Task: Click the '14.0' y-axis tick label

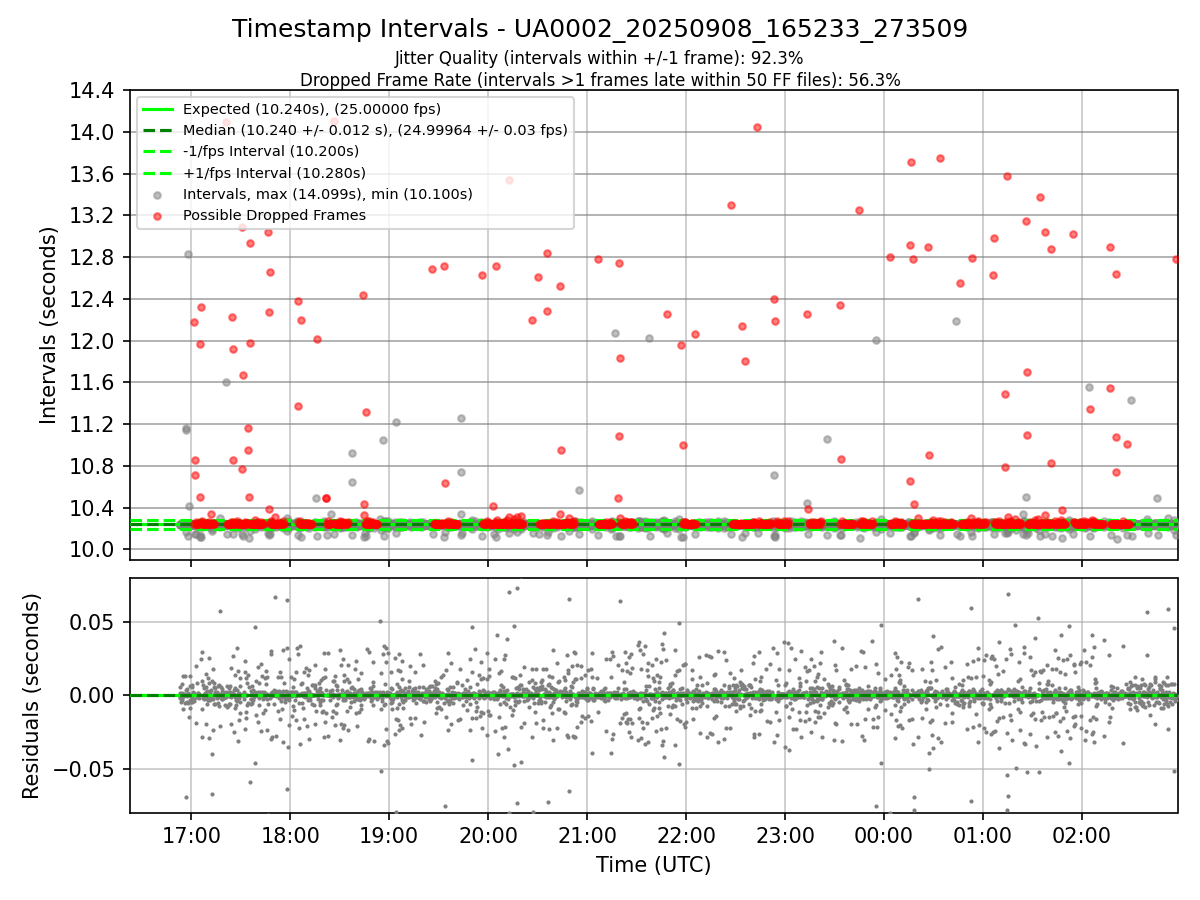Action: pyautogui.click(x=90, y=133)
